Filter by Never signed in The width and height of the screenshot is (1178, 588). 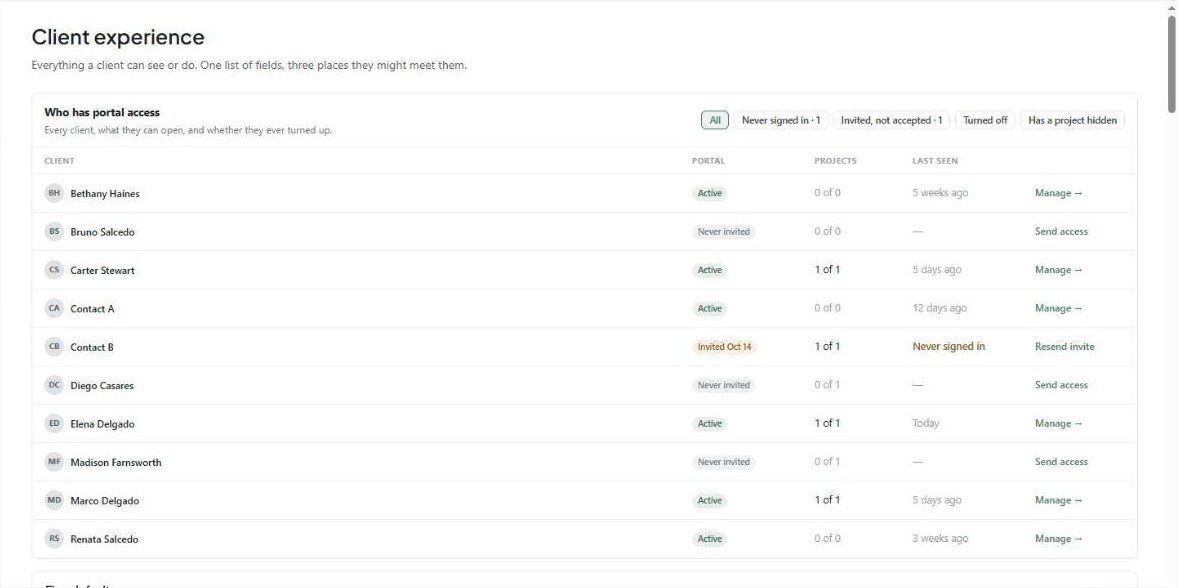(781, 120)
